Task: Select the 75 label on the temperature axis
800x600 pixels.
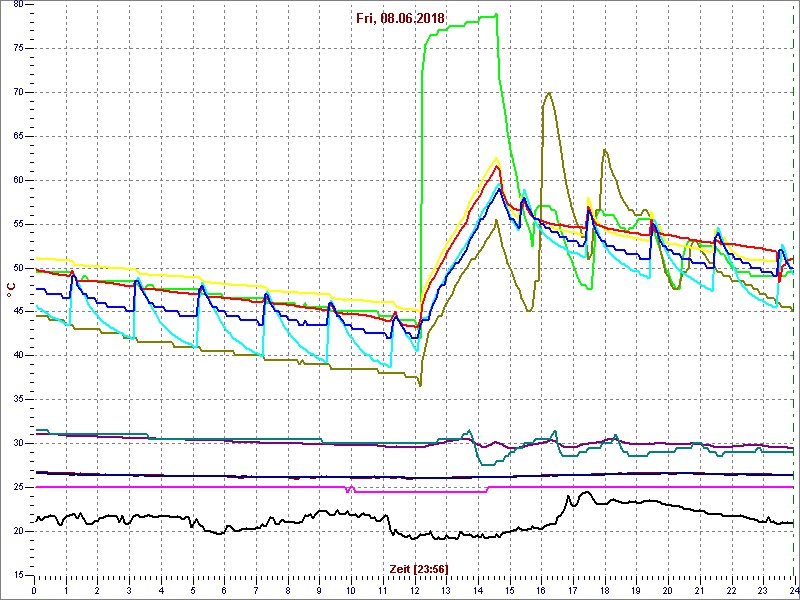Action: click(x=17, y=48)
